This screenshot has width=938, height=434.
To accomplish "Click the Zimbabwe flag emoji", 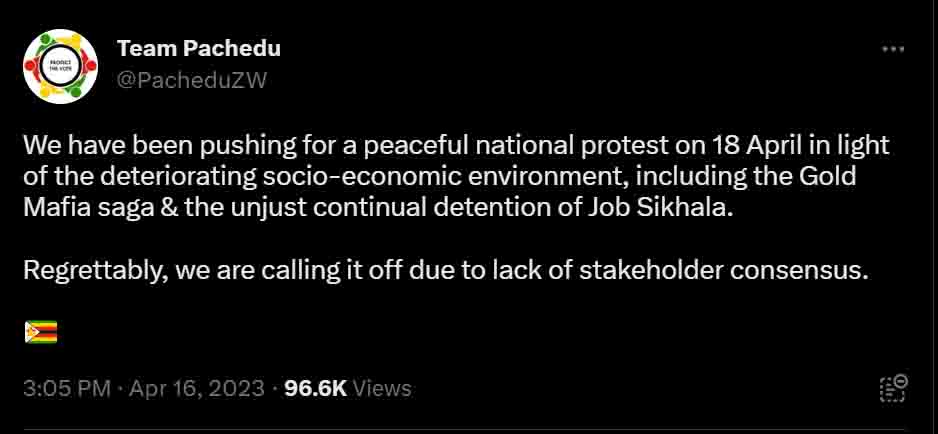I will 40,332.
